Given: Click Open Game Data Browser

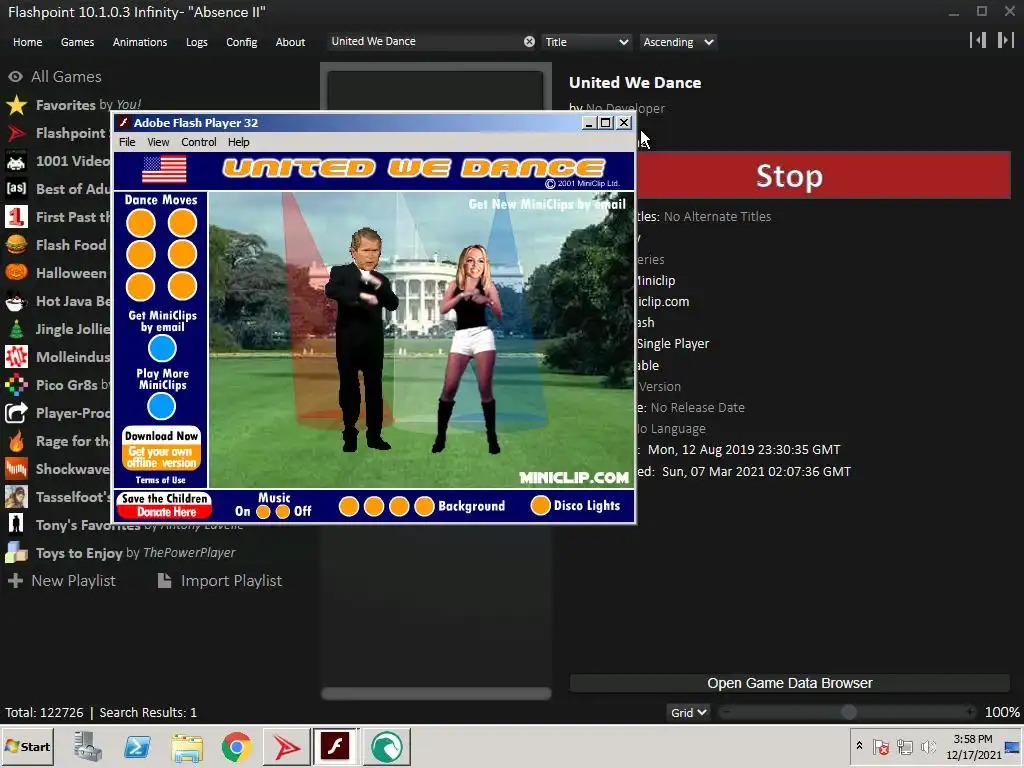Looking at the screenshot, I should pyautogui.click(x=790, y=683).
